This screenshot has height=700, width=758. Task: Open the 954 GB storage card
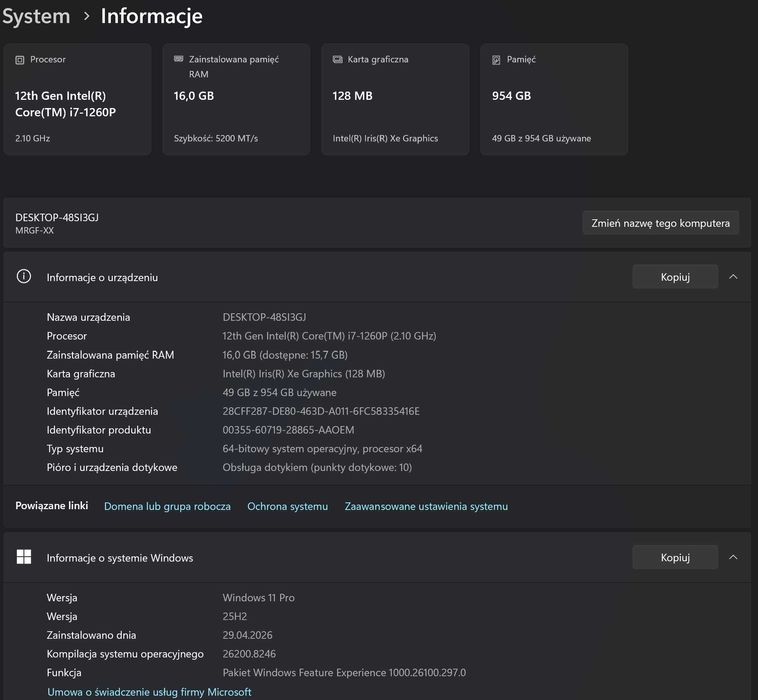pos(554,99)
